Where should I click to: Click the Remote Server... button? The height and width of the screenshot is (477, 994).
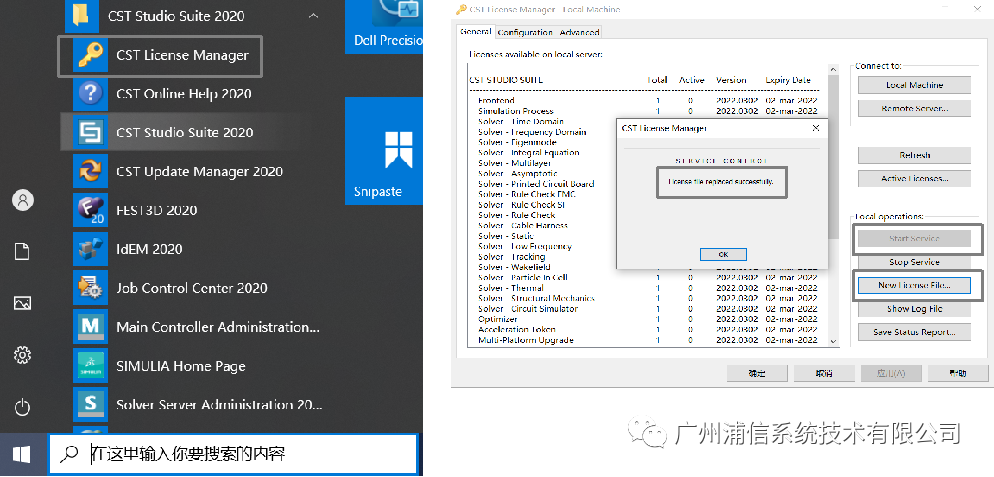[914, 108]
